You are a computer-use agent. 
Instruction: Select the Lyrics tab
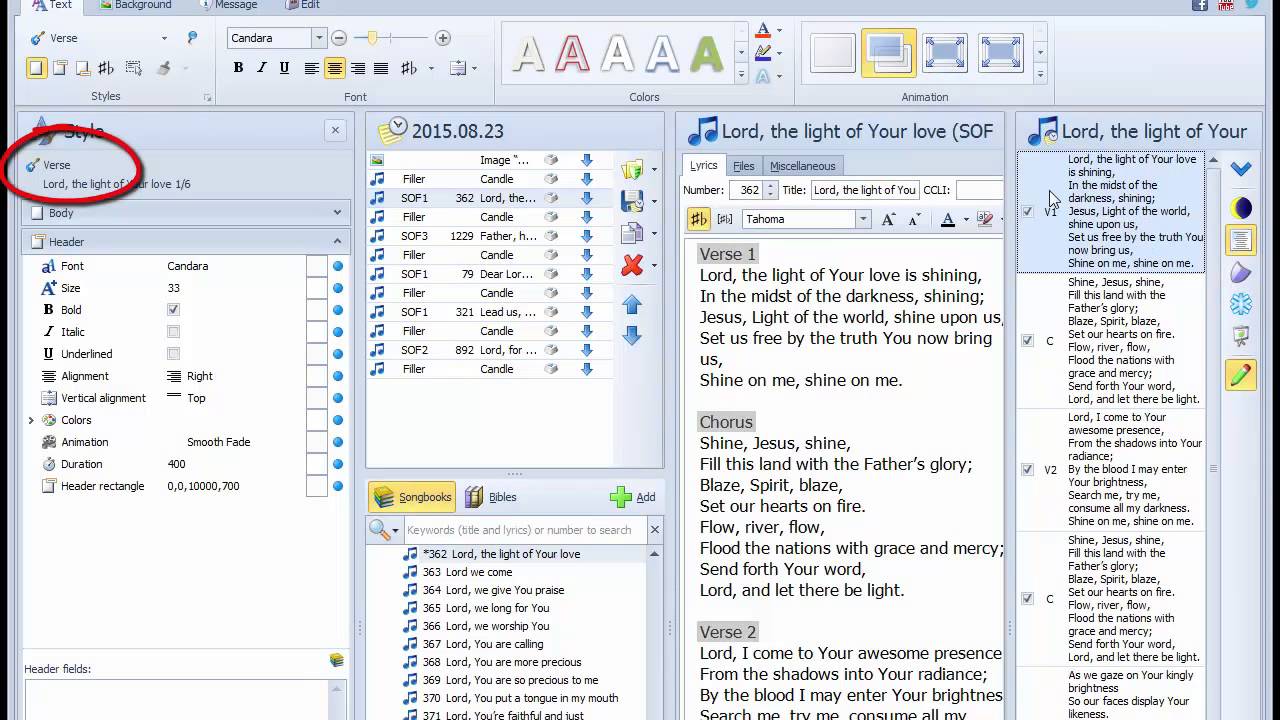click(x=704, y=166)
